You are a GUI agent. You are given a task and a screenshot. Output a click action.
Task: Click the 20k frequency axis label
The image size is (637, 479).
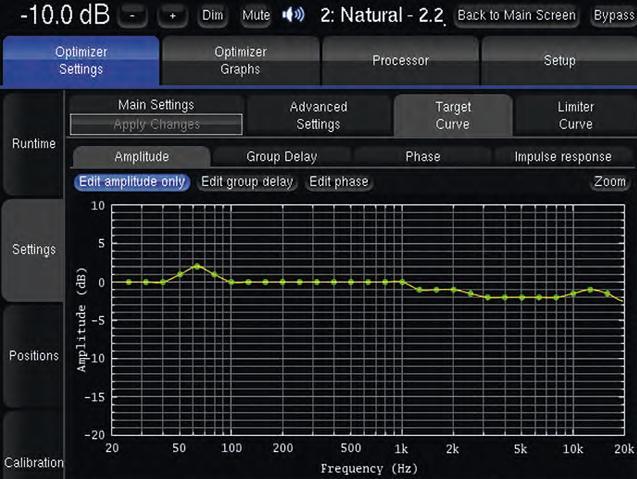(624, 449)
